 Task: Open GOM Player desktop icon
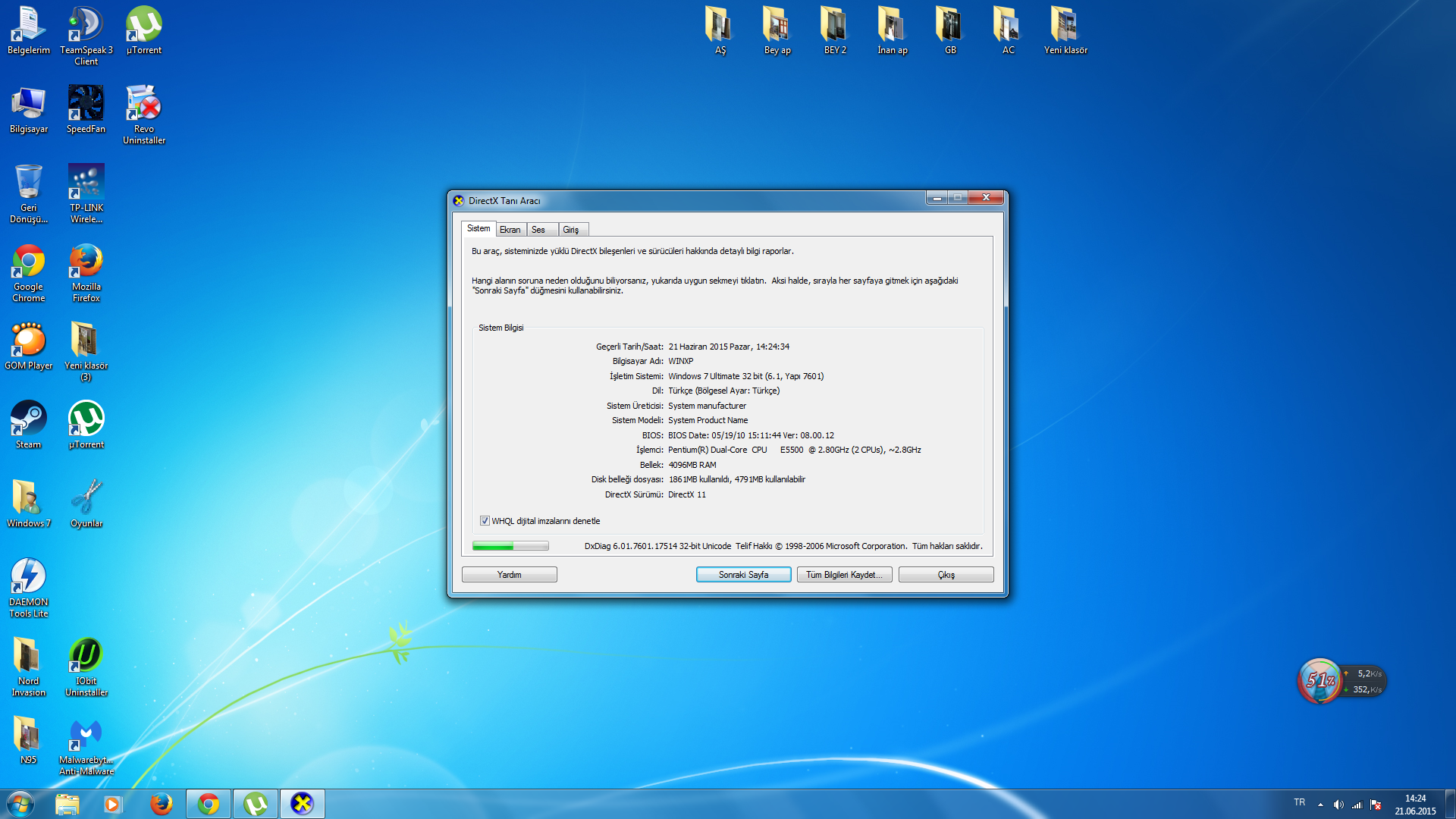pos(28,340)
